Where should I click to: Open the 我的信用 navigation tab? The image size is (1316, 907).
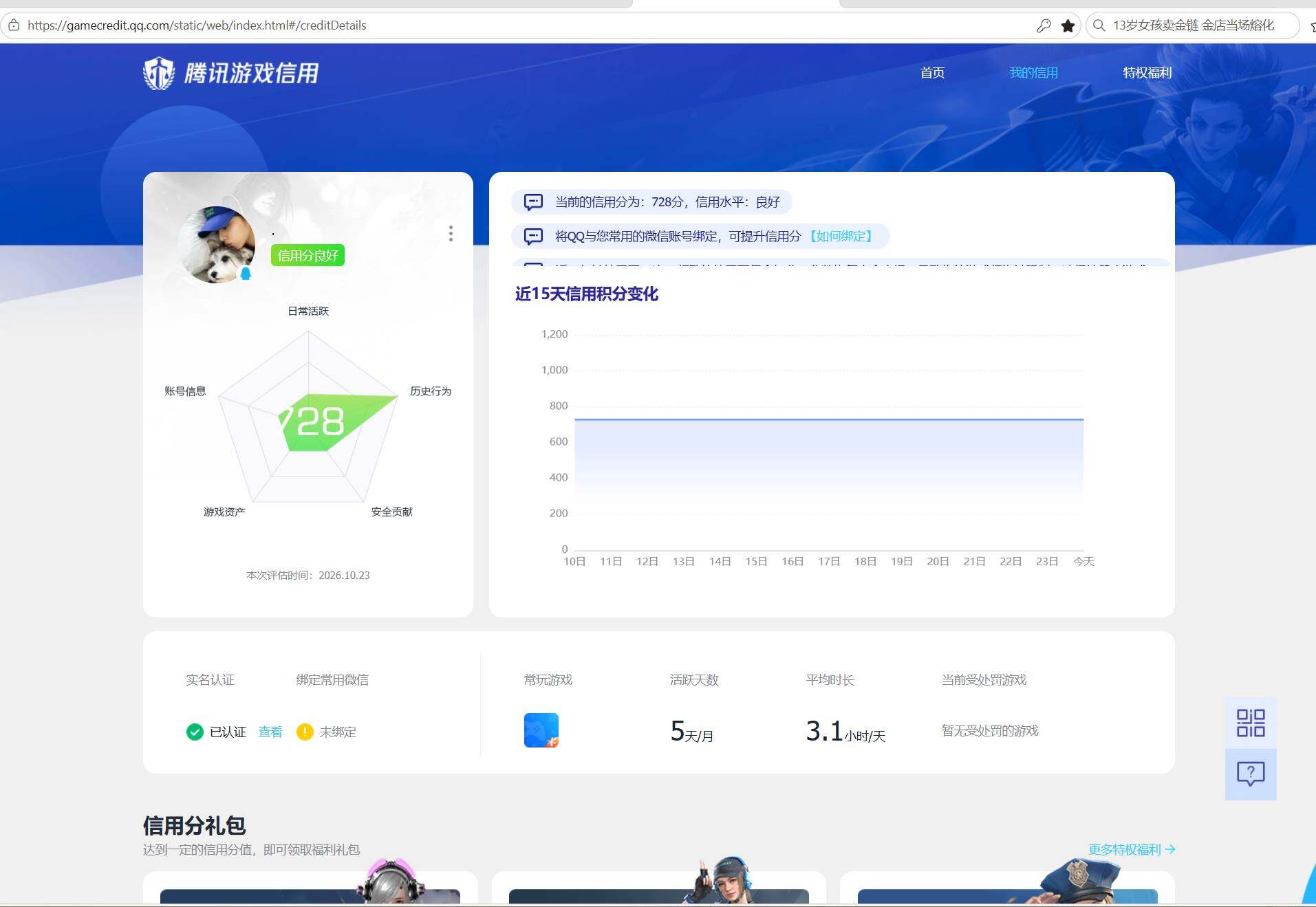[x=1033, y=72]
